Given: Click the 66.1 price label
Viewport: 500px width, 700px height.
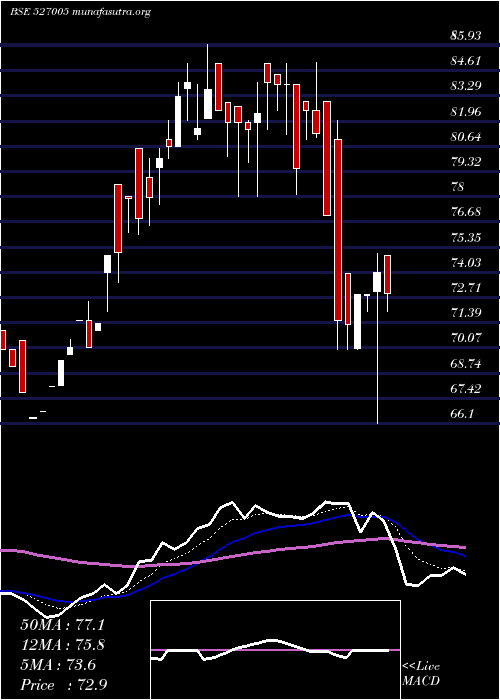Looking at the screenshot, I should tap(461, 413).
